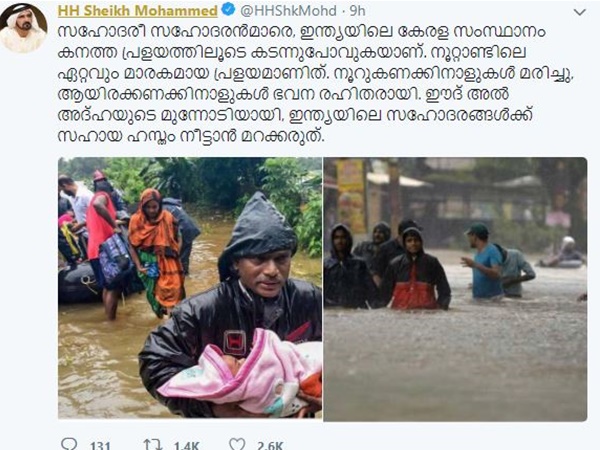Click the man in the blue t-shirt
600x450 pixels.
484,261
